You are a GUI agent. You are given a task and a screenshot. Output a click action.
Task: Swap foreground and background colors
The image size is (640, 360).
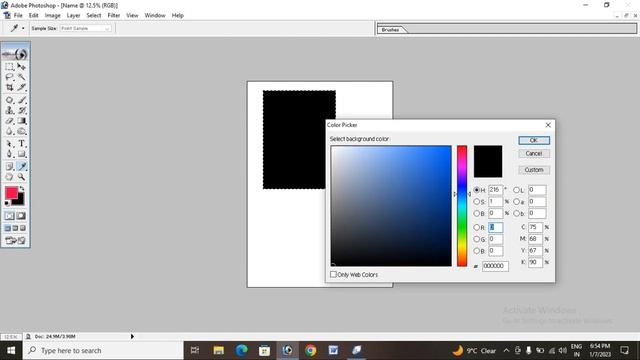tap(22, 189)
